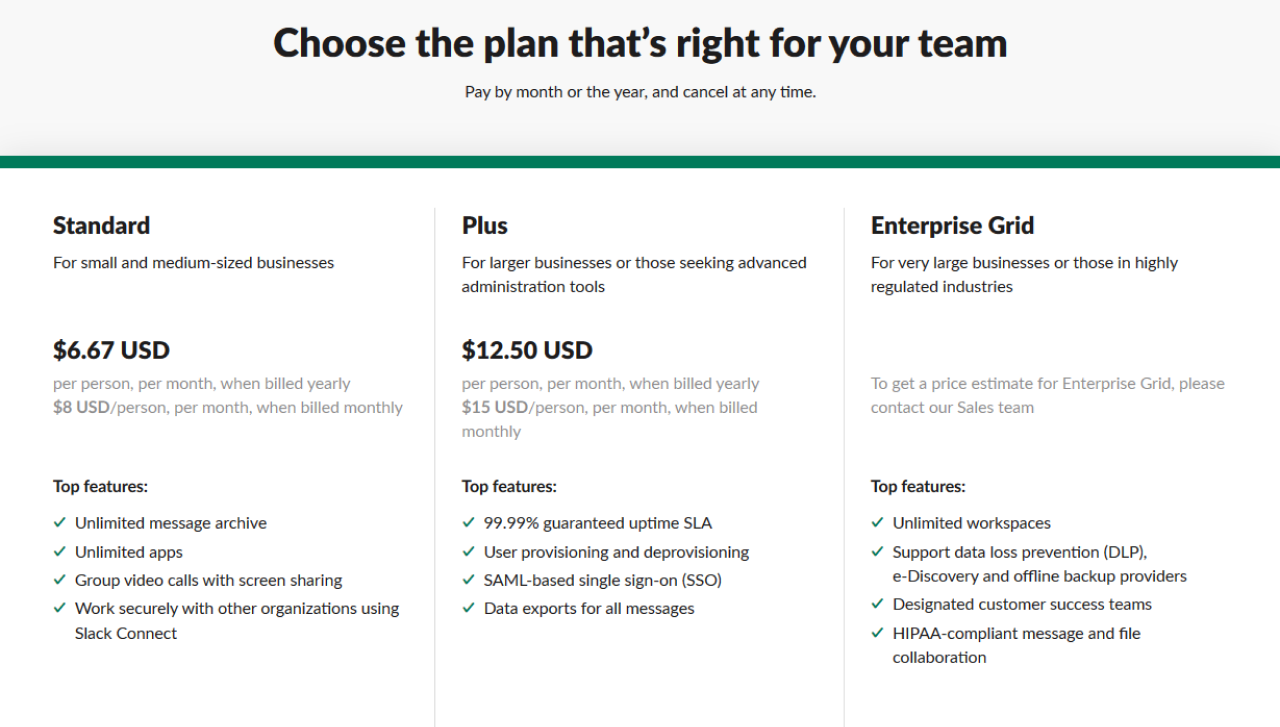
Task: Open the Enterprise Grid plan heading
Action: tap(952, 225)
